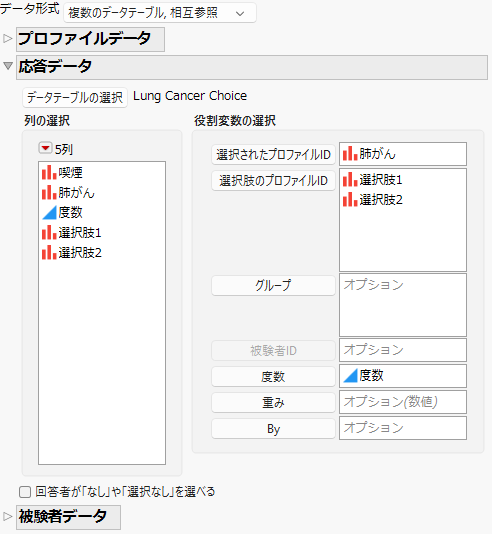Click the nominal icon of 肺がん in role box
Viewport: 492px width, 534px height.
pyautogui.click(x=350, y=154)
